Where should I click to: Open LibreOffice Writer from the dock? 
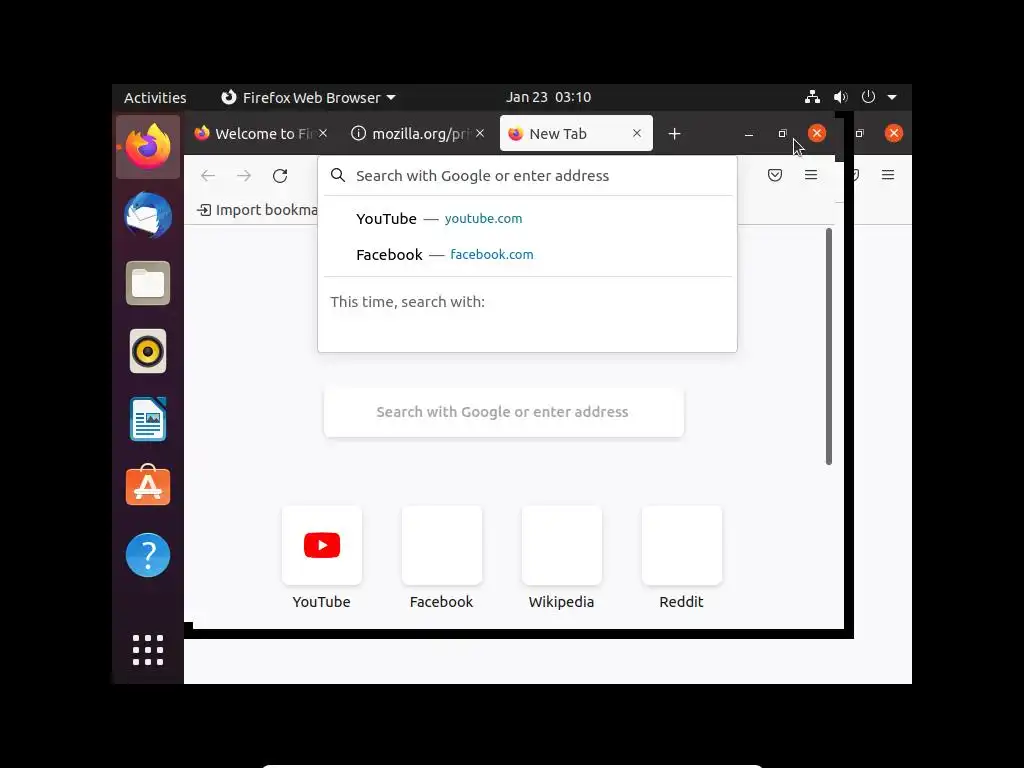(148, 419)
